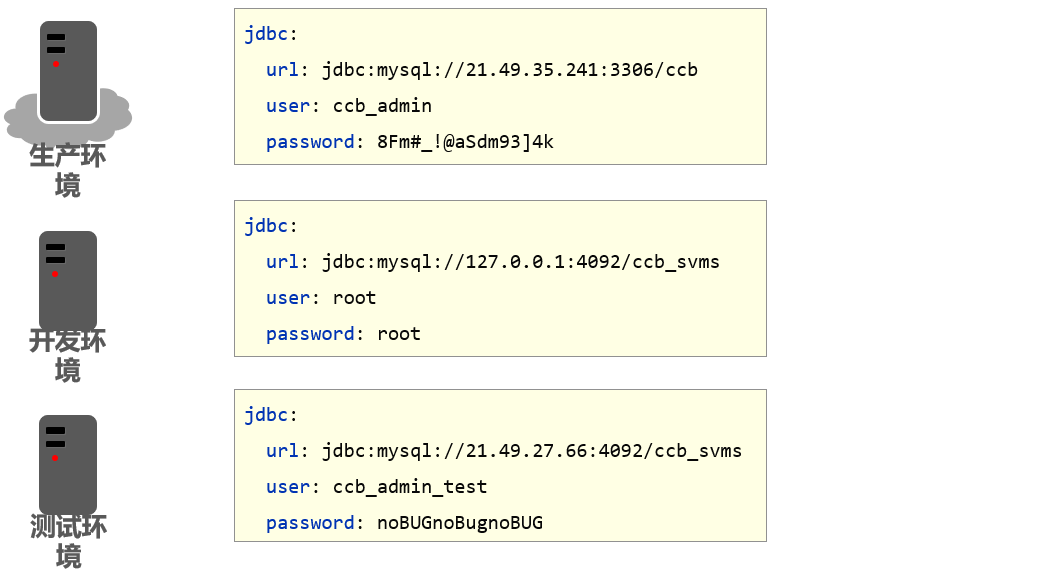The image size is (1041, 572).
Task: Click the 21.49.27.66 test URL
Action: [531, 451]
